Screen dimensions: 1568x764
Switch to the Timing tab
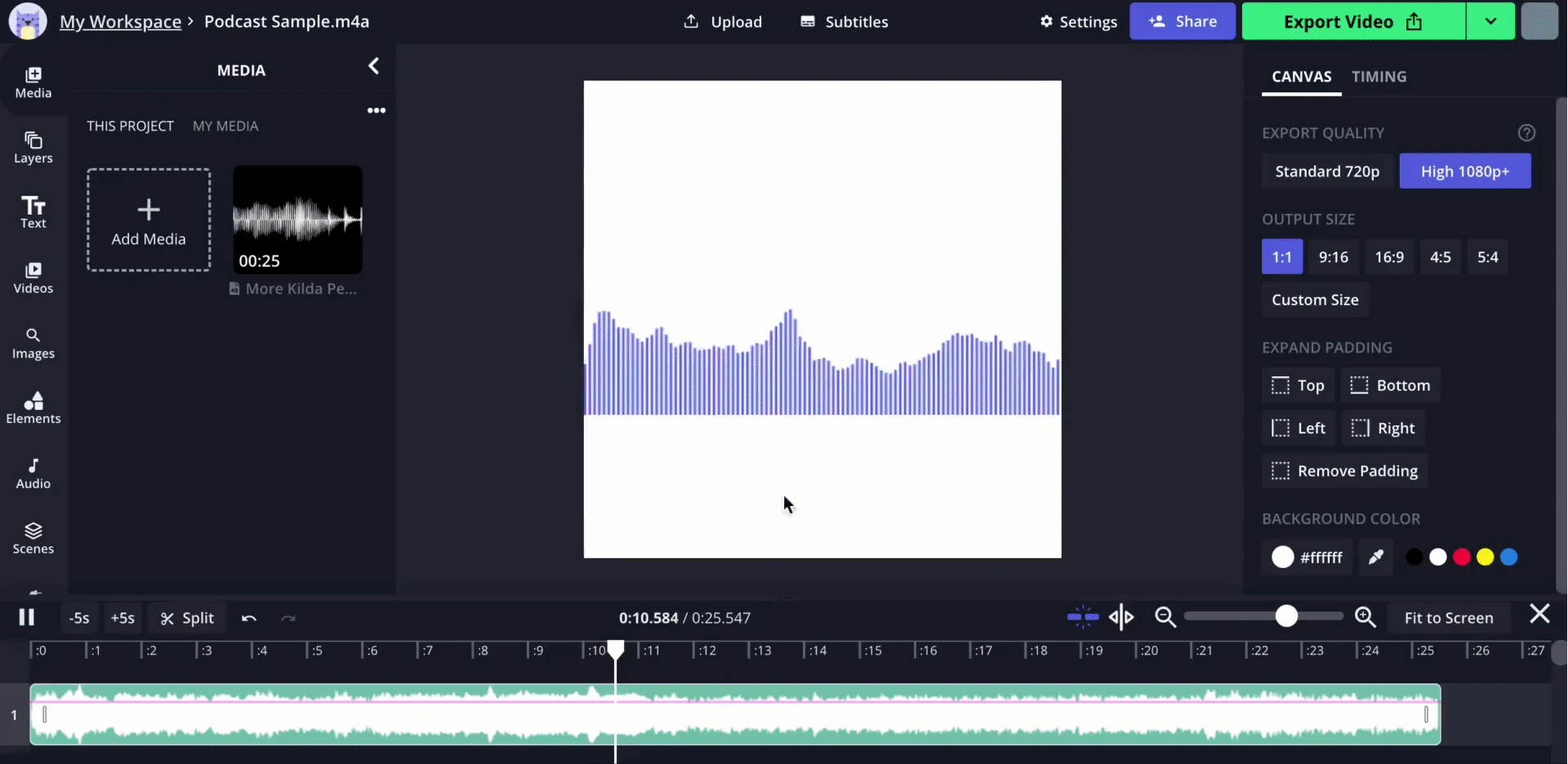[1379, 77]
